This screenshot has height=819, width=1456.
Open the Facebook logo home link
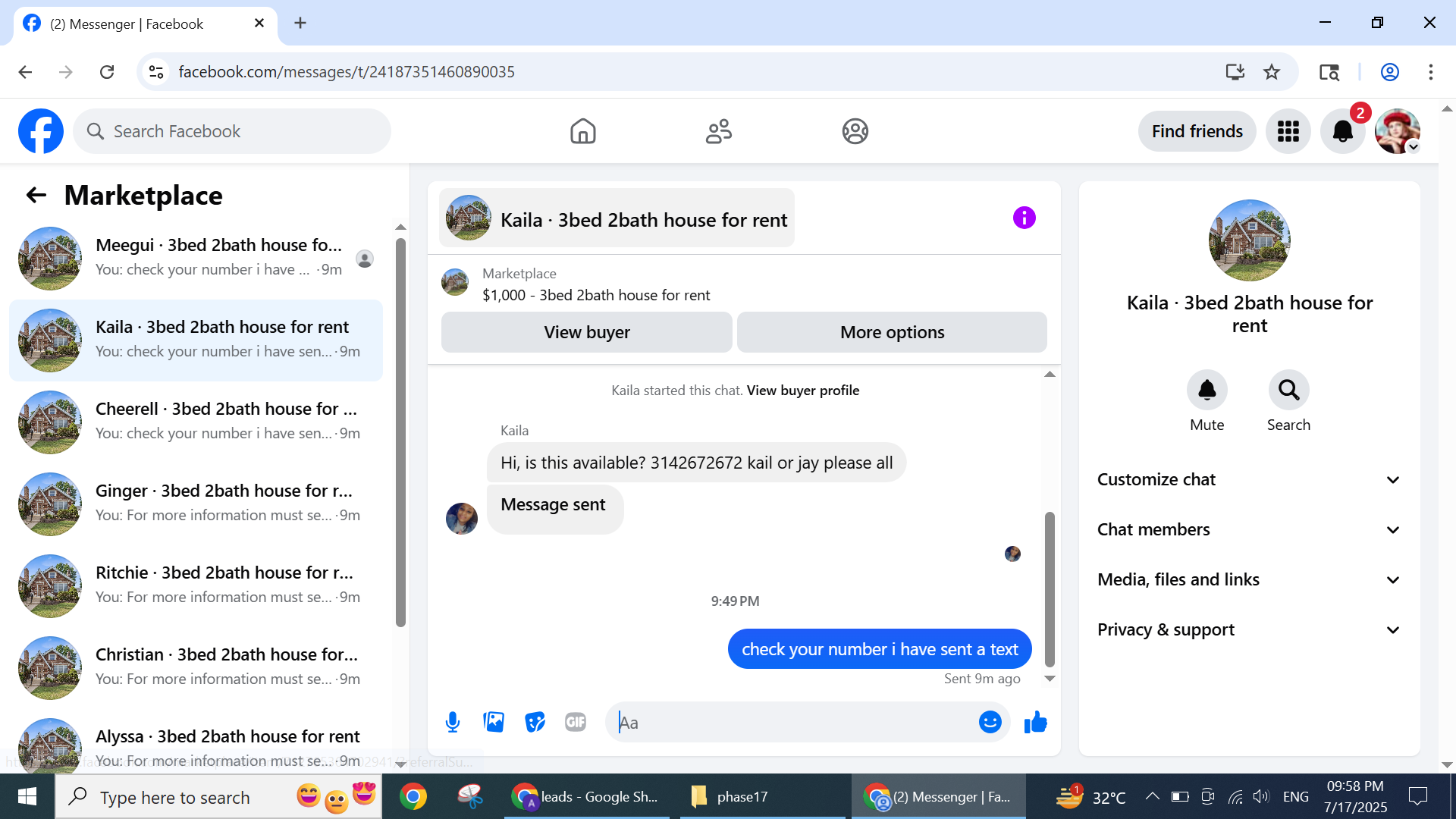[41, 131]
